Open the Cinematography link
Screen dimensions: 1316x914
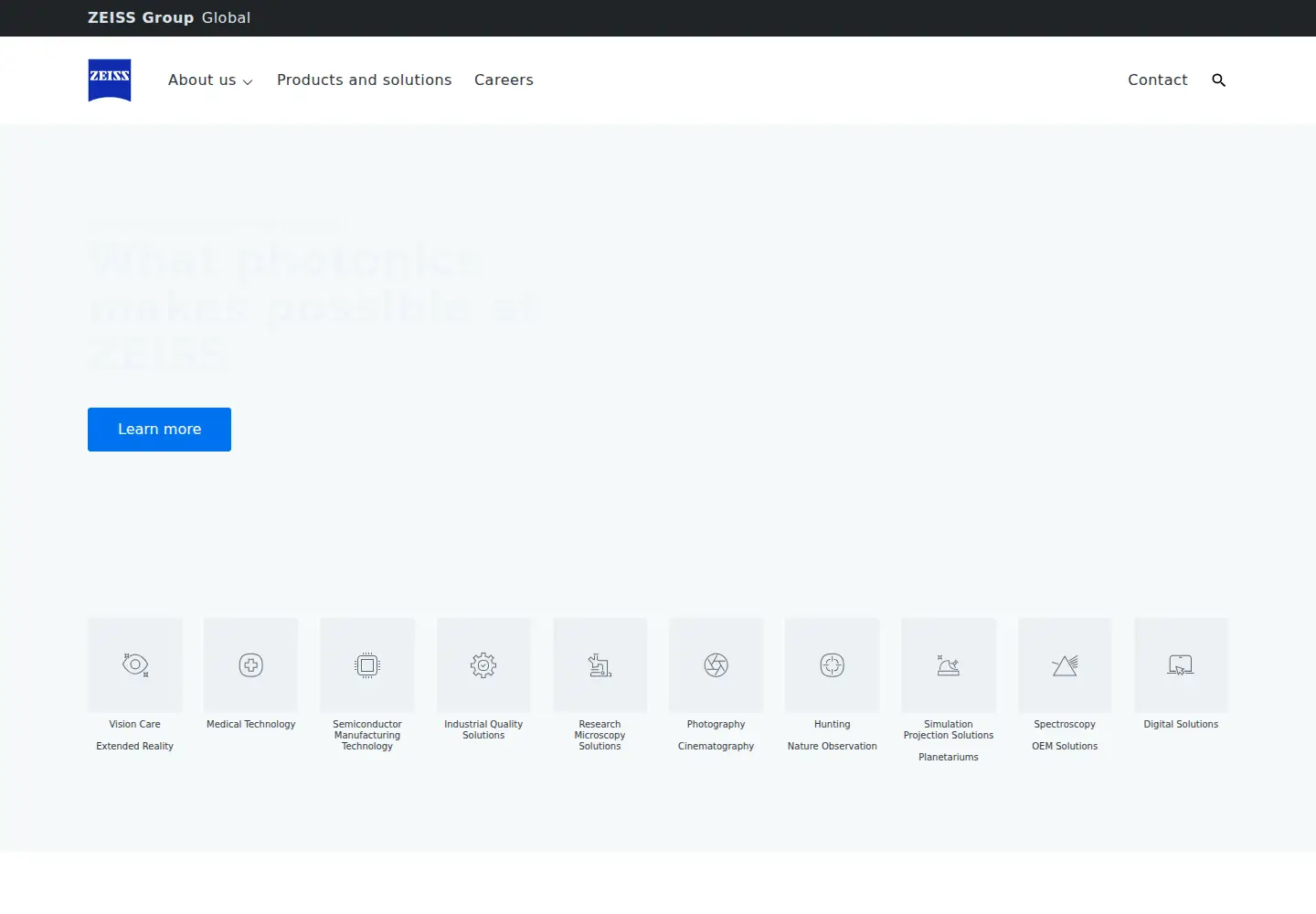pos(716,746)
